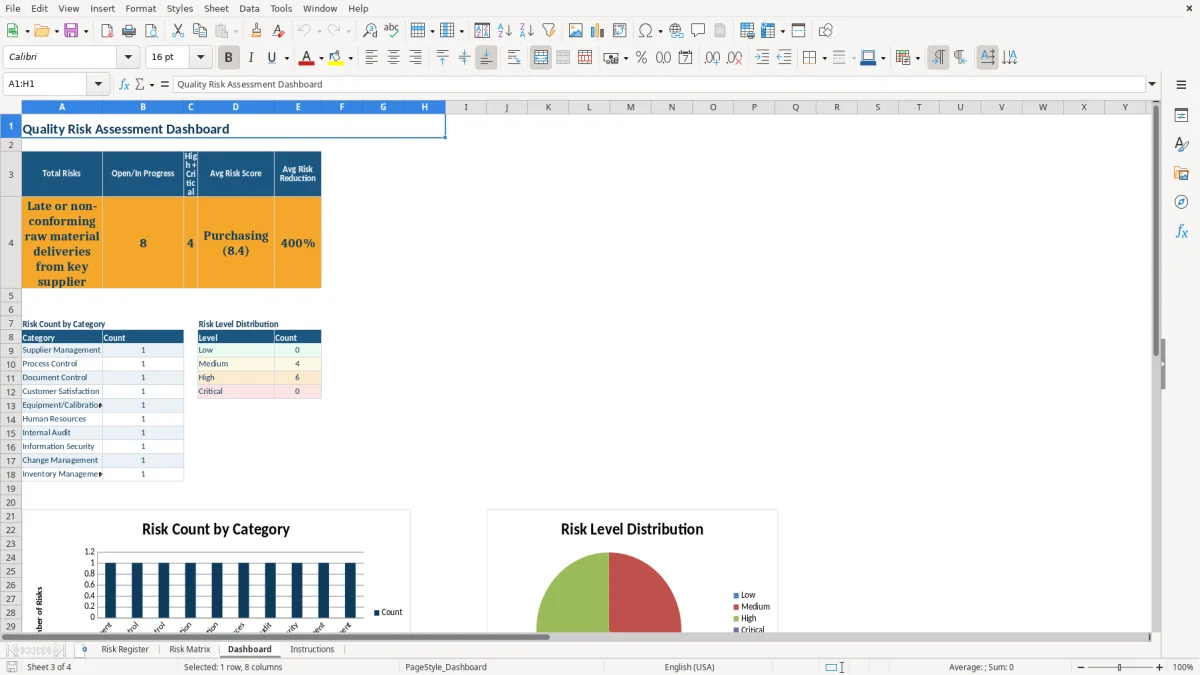1200x675 pixels.
Task: Toggle Underline formatting
Action: tap(271, 58)
